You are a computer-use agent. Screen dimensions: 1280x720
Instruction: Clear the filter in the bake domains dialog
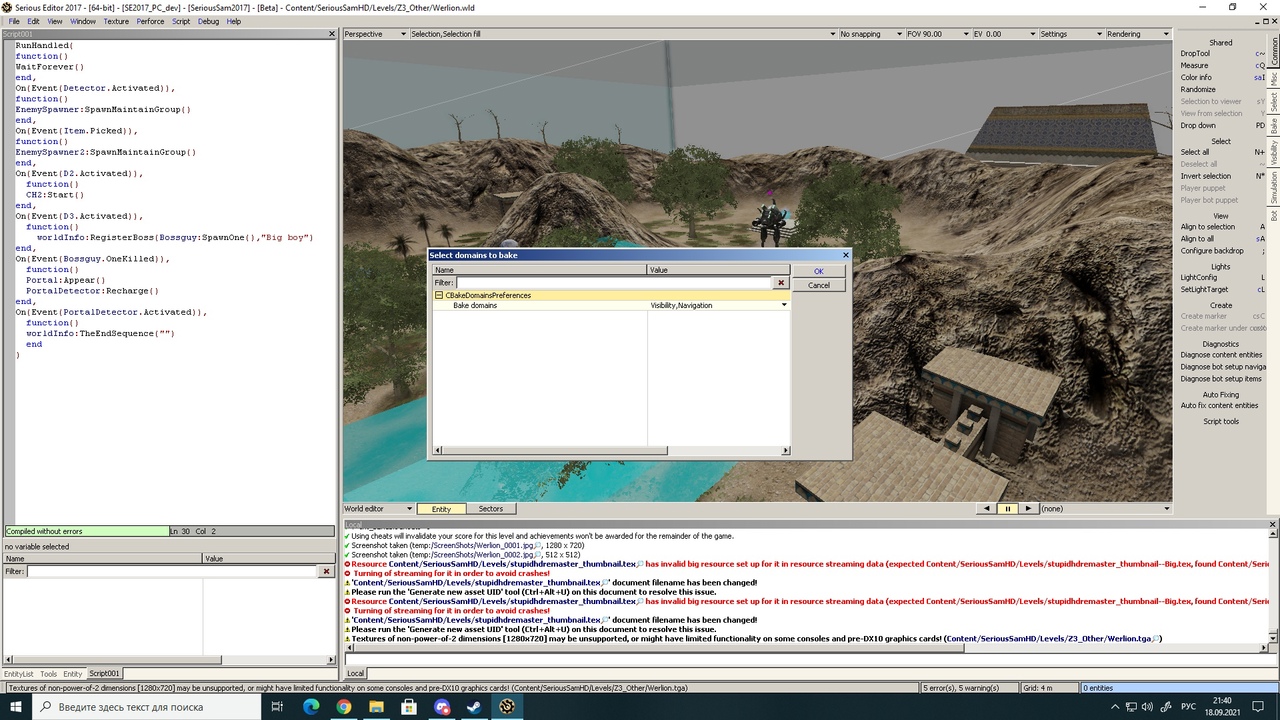(781, 283)
